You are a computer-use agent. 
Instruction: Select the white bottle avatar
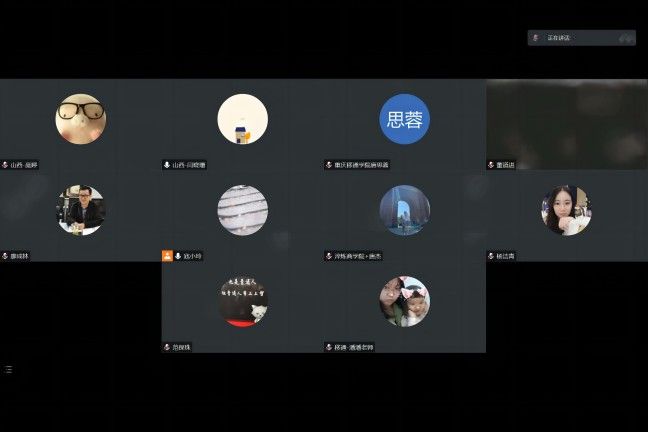coord(242,119)
